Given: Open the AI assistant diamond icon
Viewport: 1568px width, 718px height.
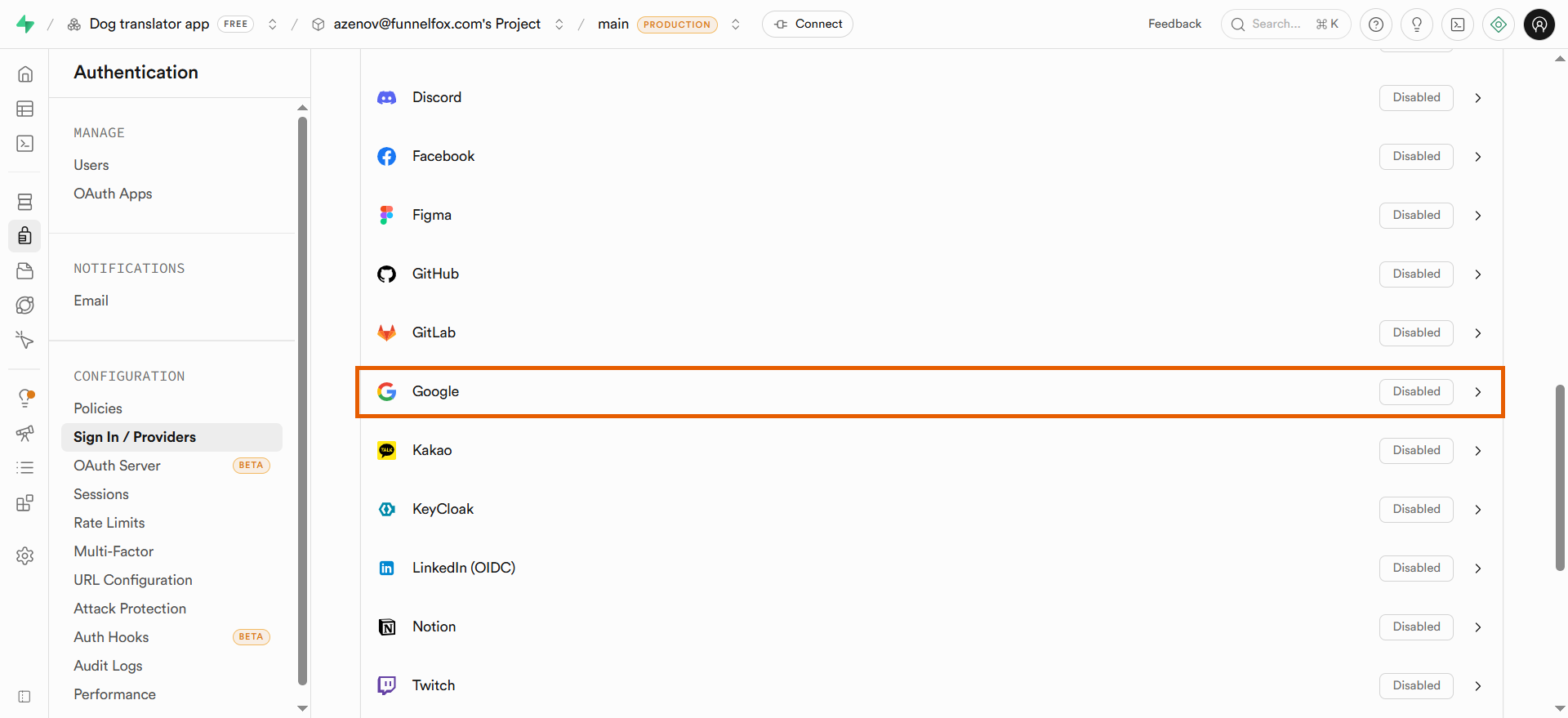Looking at the screenshot, I should tap(1499, 25).
